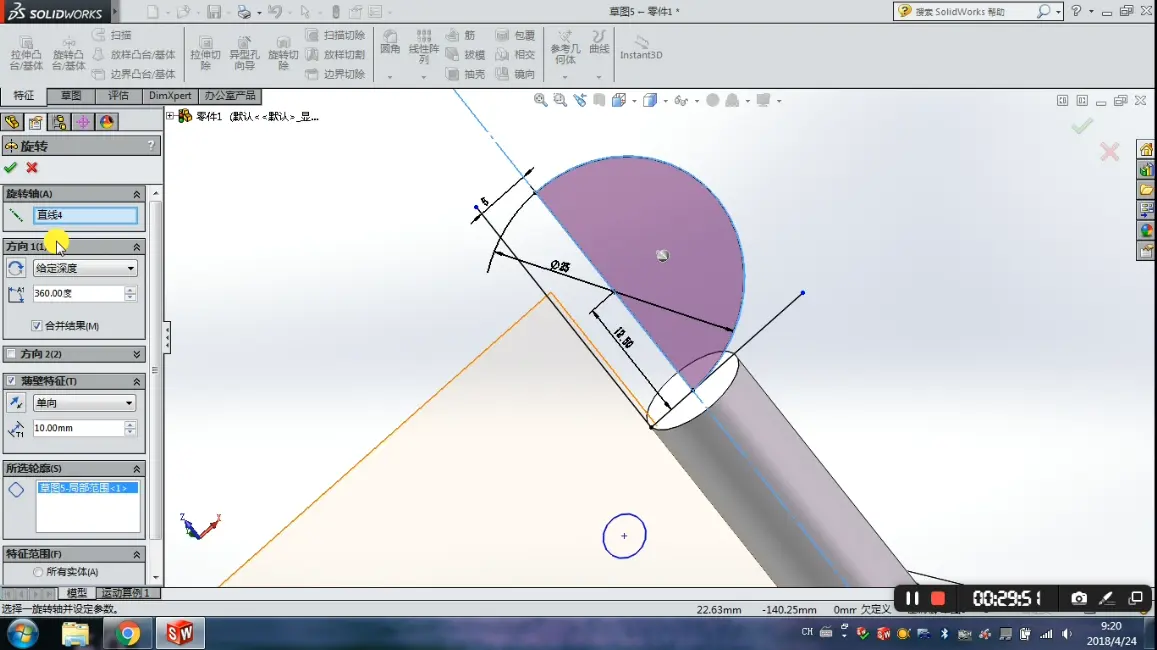Click the 直线4 rotation axis field
Image resolution: width=1157 pixels, height=650 pixels.
pos(86,215)
